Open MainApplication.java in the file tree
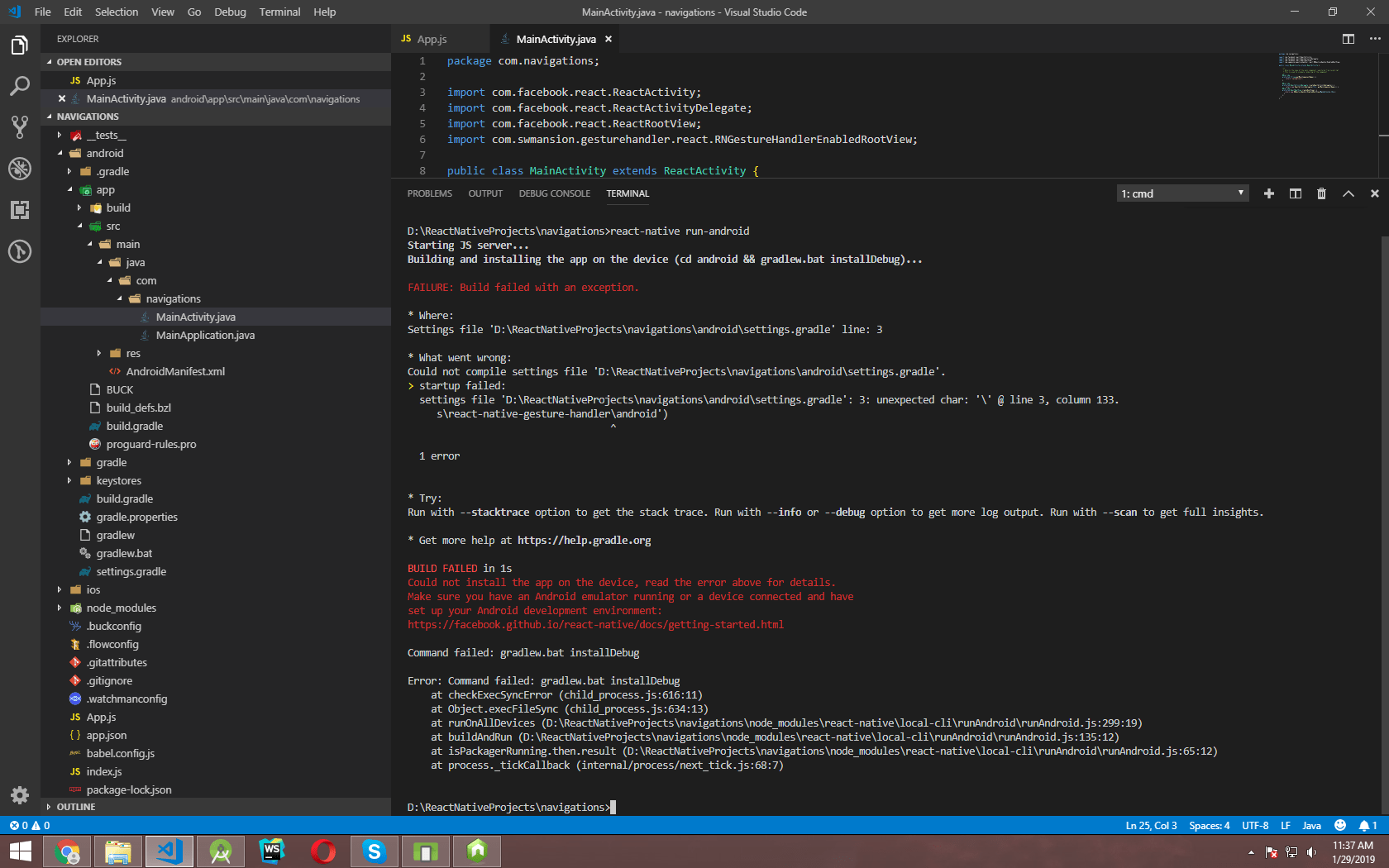1389x868 pixels. (x=205, y=335)
